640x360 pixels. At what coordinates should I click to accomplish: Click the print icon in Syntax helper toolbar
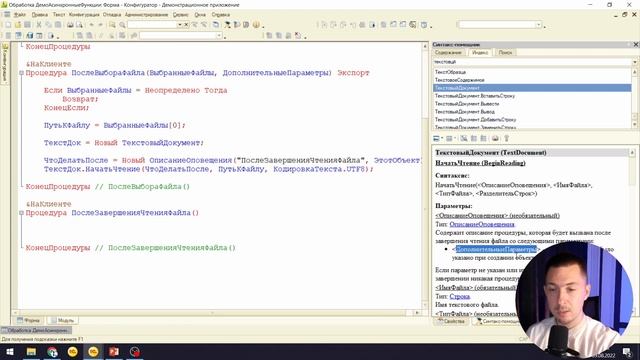[495, 138]
